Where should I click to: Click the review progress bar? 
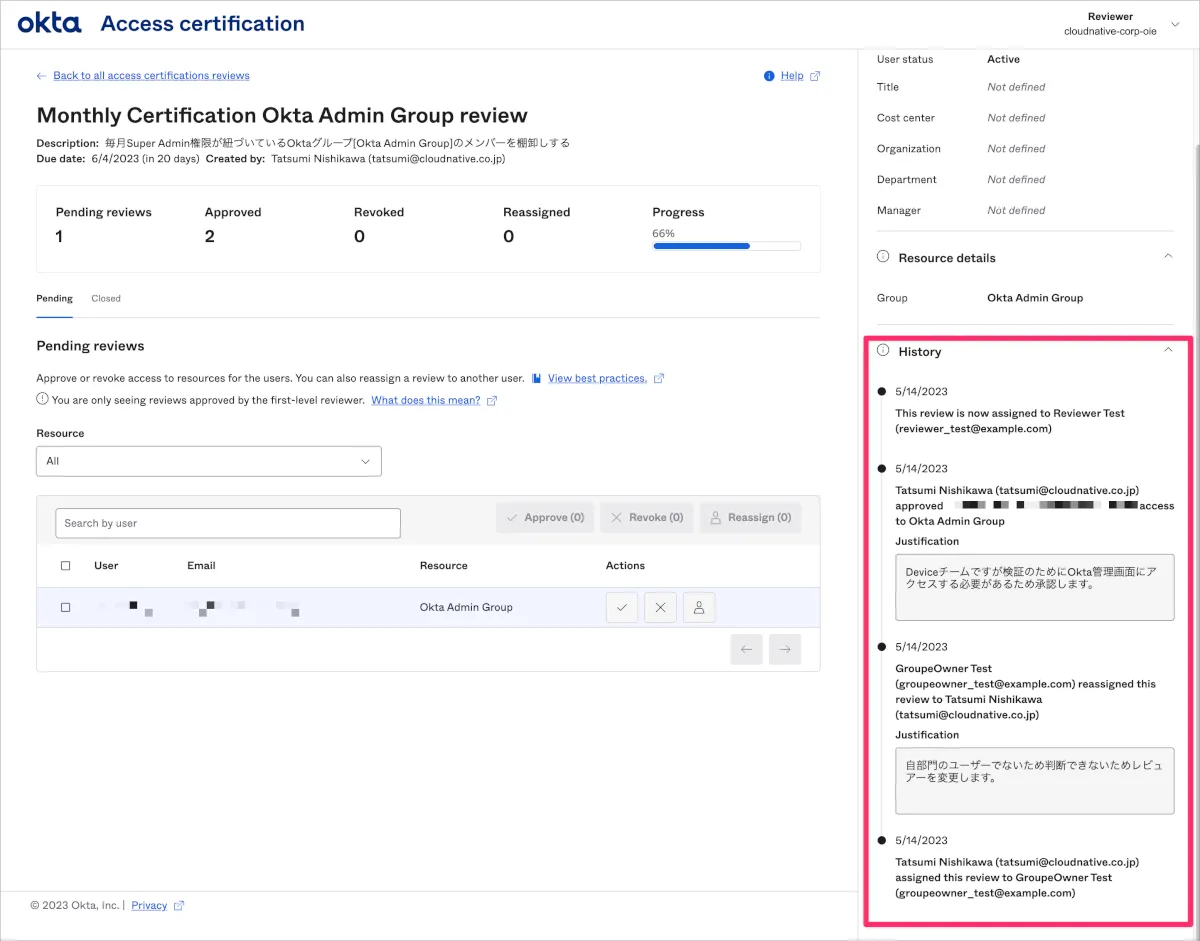[726, 246]
